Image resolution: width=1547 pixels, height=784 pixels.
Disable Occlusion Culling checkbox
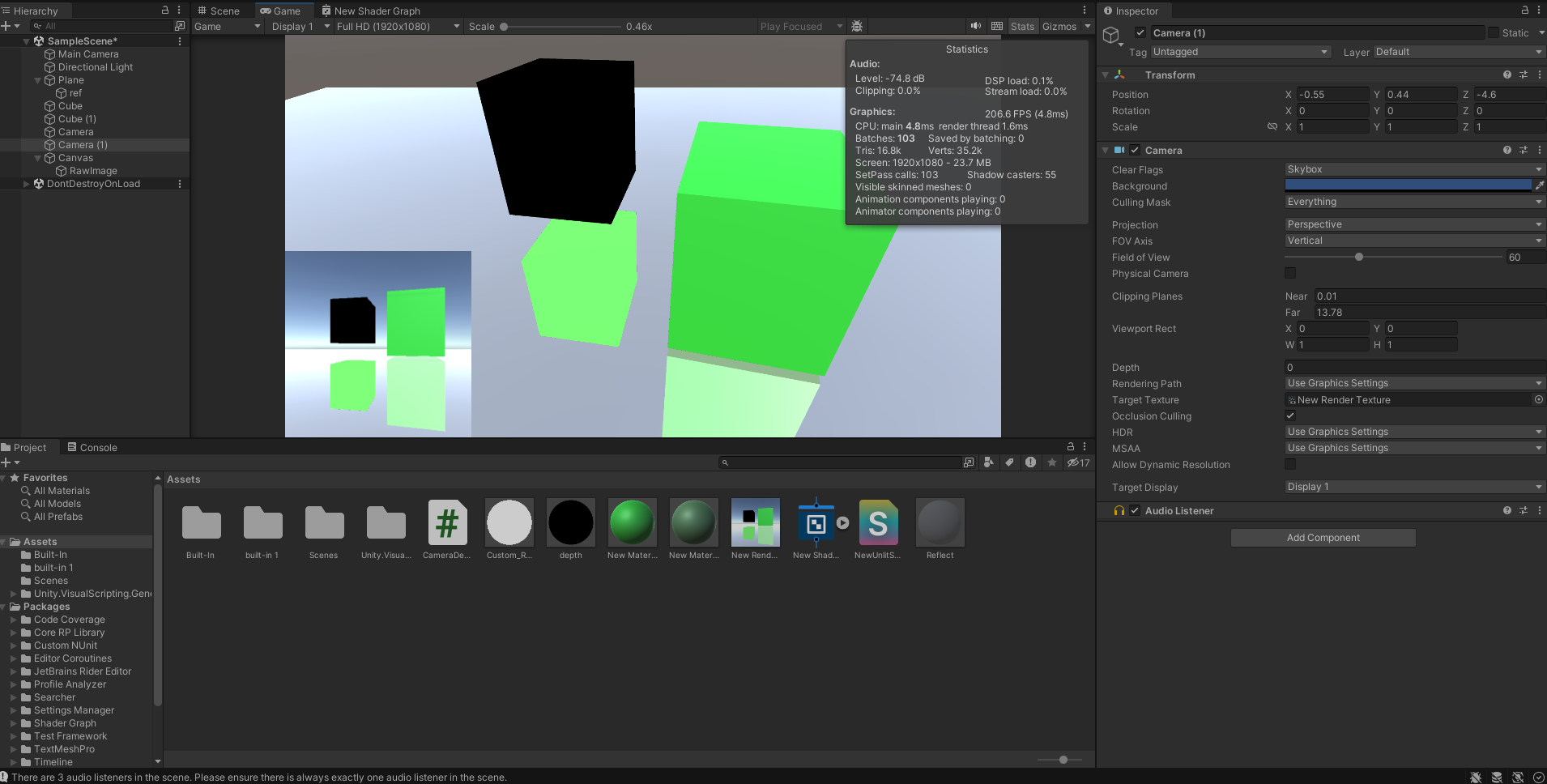click(x=1290, y=415)
